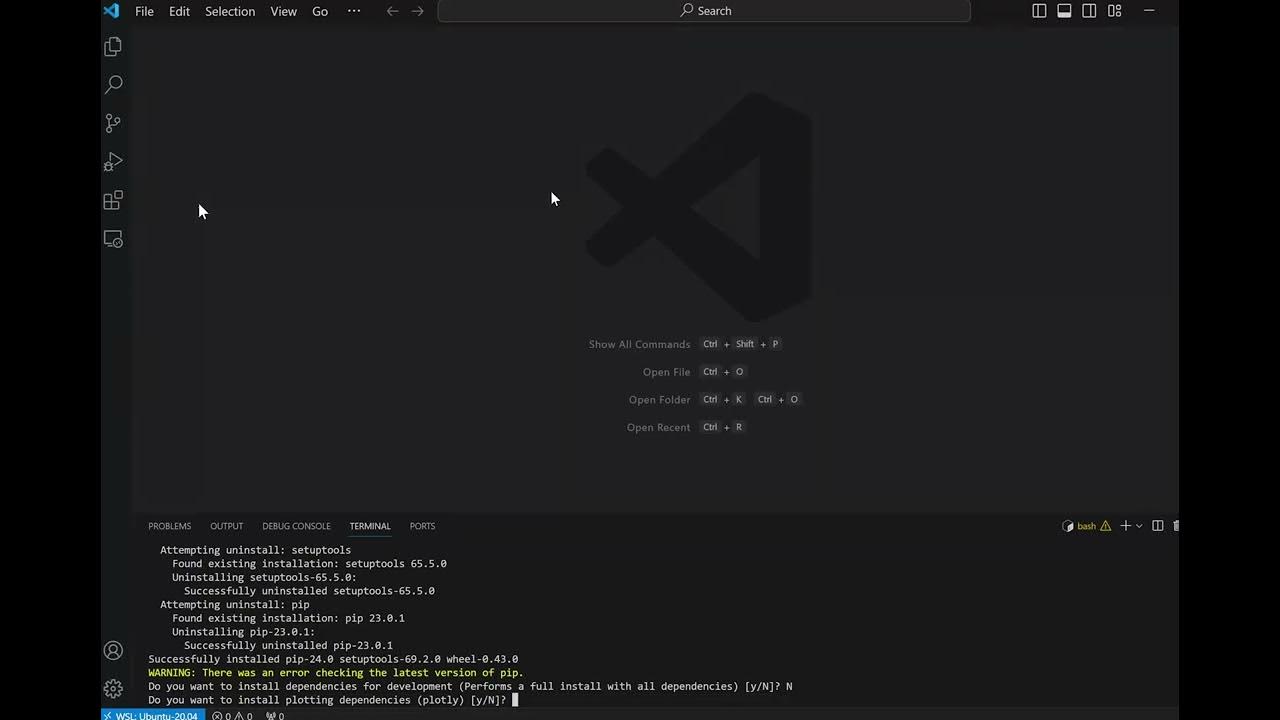The image size is (1280, 720).
Task: Open the File menu
Action: point(144,11)
